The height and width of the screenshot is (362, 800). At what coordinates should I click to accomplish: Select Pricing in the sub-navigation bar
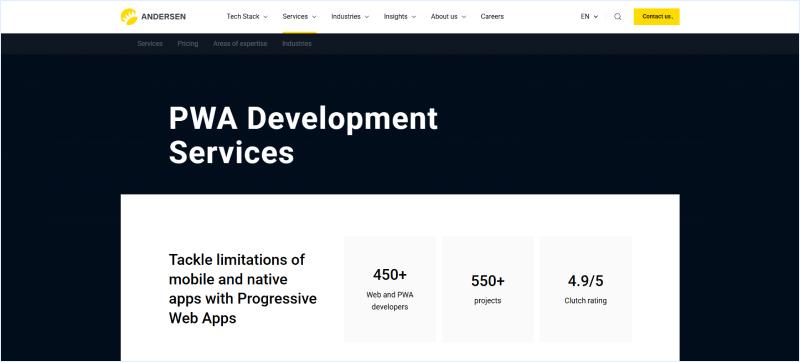coord(188,44)
